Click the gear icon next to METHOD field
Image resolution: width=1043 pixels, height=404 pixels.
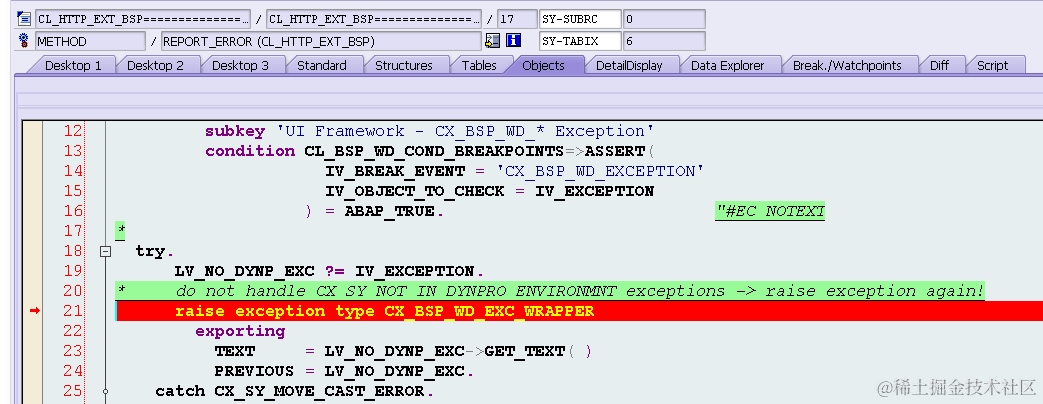pos(25,41)
